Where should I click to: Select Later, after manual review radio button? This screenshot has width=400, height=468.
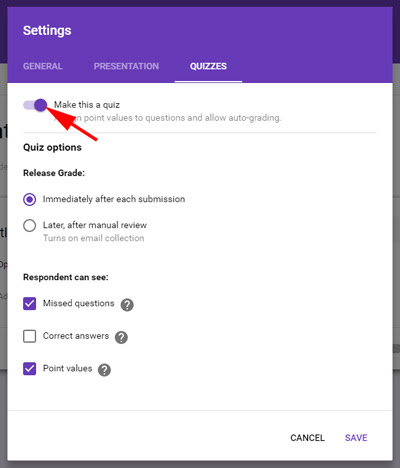[x=30, y=225]
